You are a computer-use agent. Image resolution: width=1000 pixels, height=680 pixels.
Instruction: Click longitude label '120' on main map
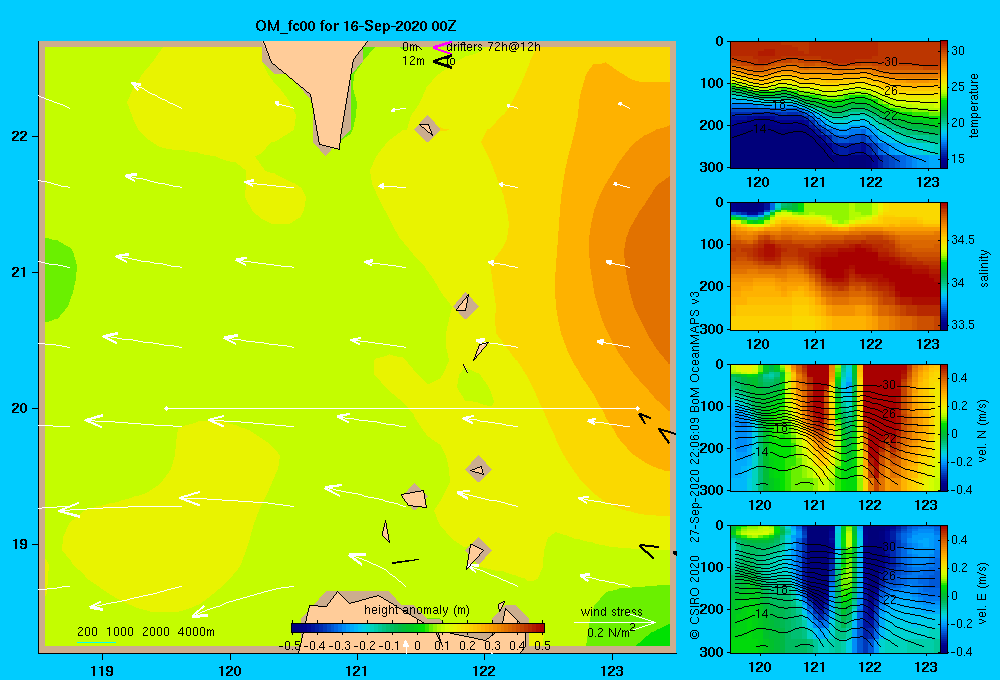230,670
